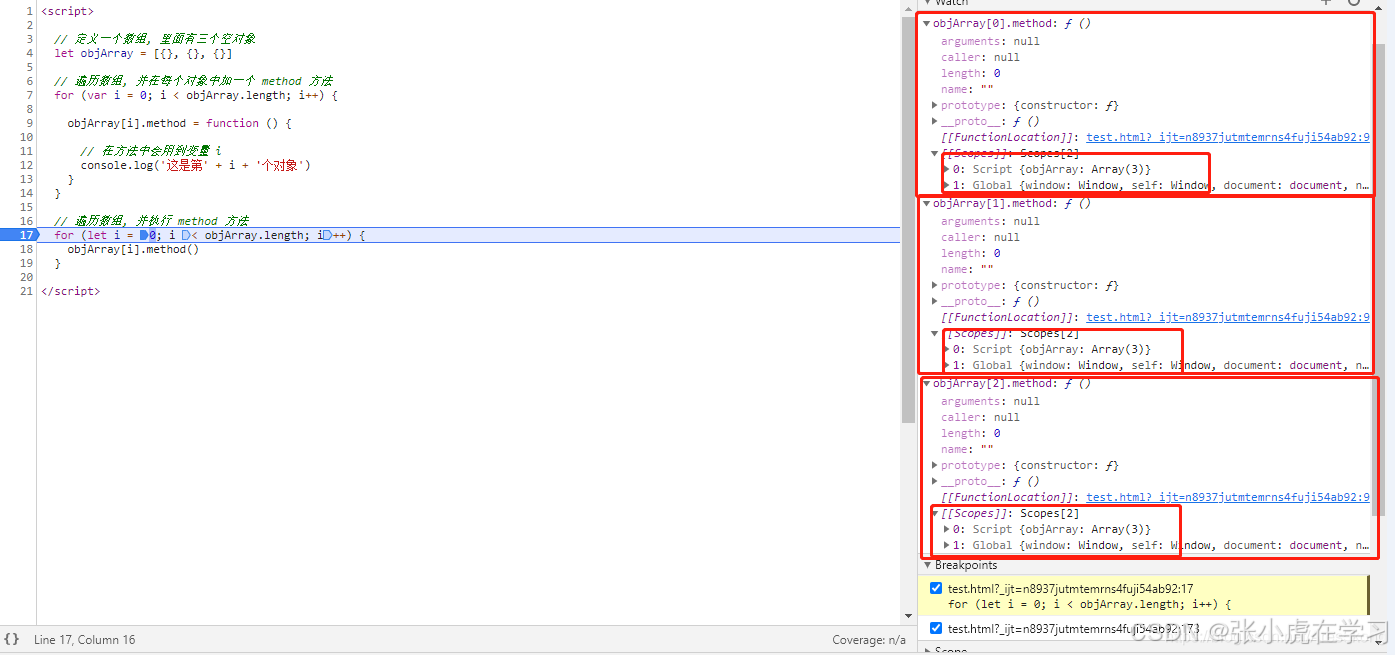
Task: Collapse the objArray[1].method watch expression
Action: 927,203
